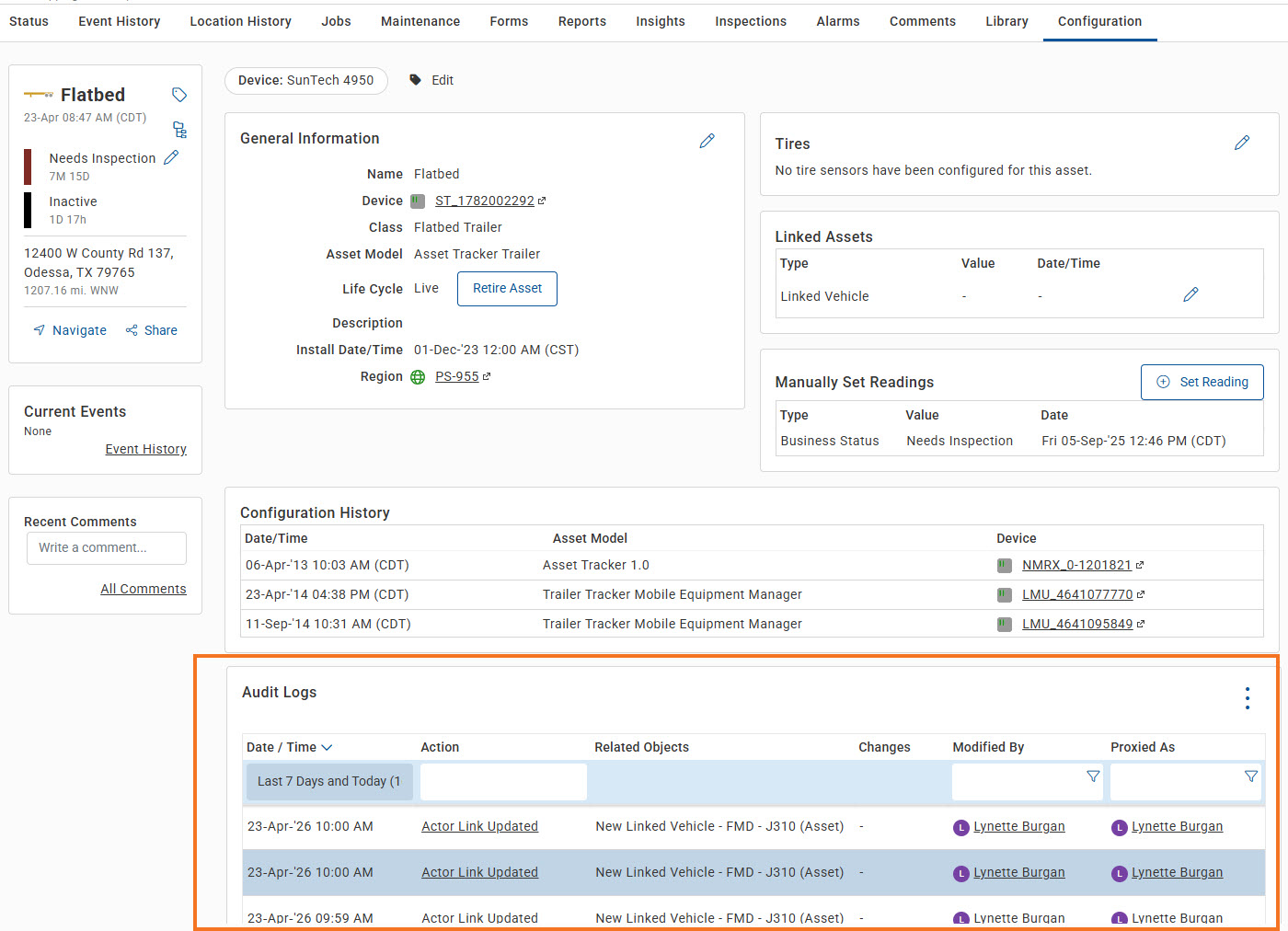Image resolution: width=1288 pixels, height=931 pixels.
Task: Open the Inspections tab
Action: pos(751,21)
